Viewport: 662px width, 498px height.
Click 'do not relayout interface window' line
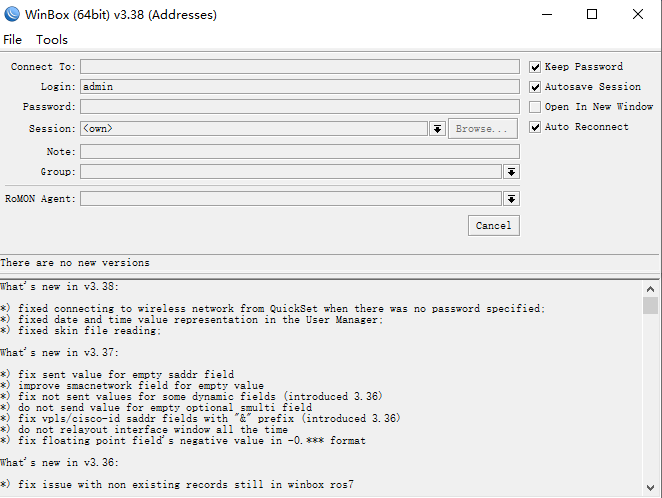[144, 430]
